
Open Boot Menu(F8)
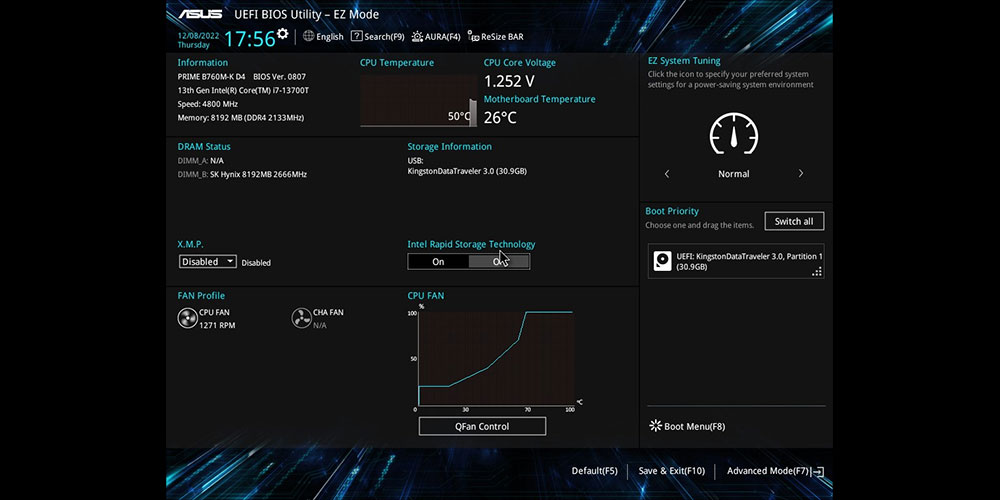coord(687,427)
